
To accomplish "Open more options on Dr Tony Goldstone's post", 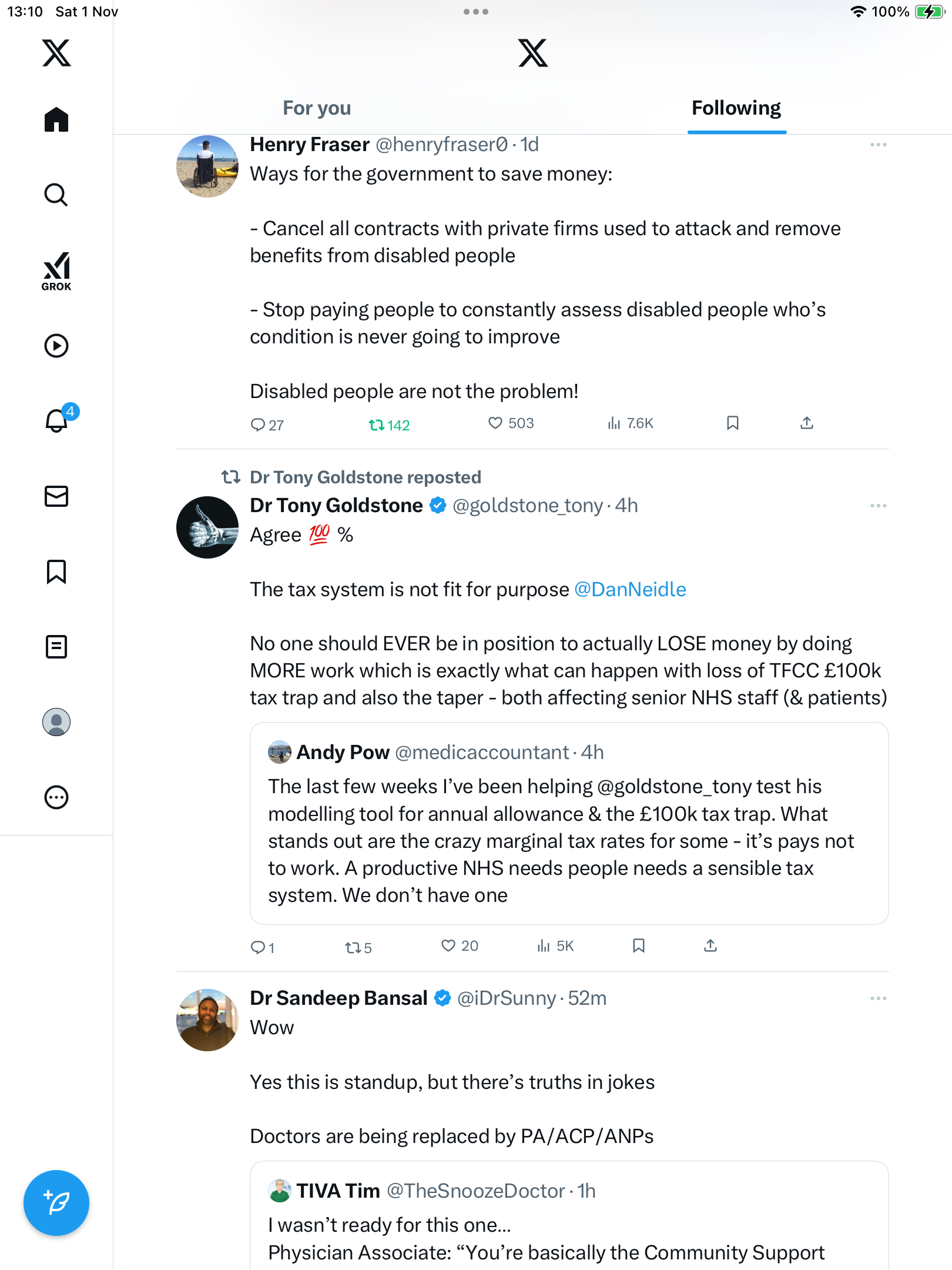I will (878, 506).
